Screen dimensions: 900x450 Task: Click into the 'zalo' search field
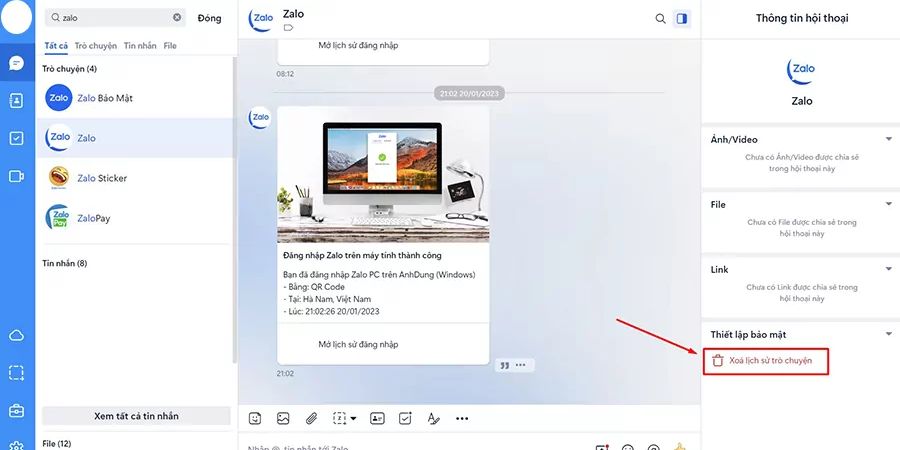pyautogui.click(x=115, y=18)
